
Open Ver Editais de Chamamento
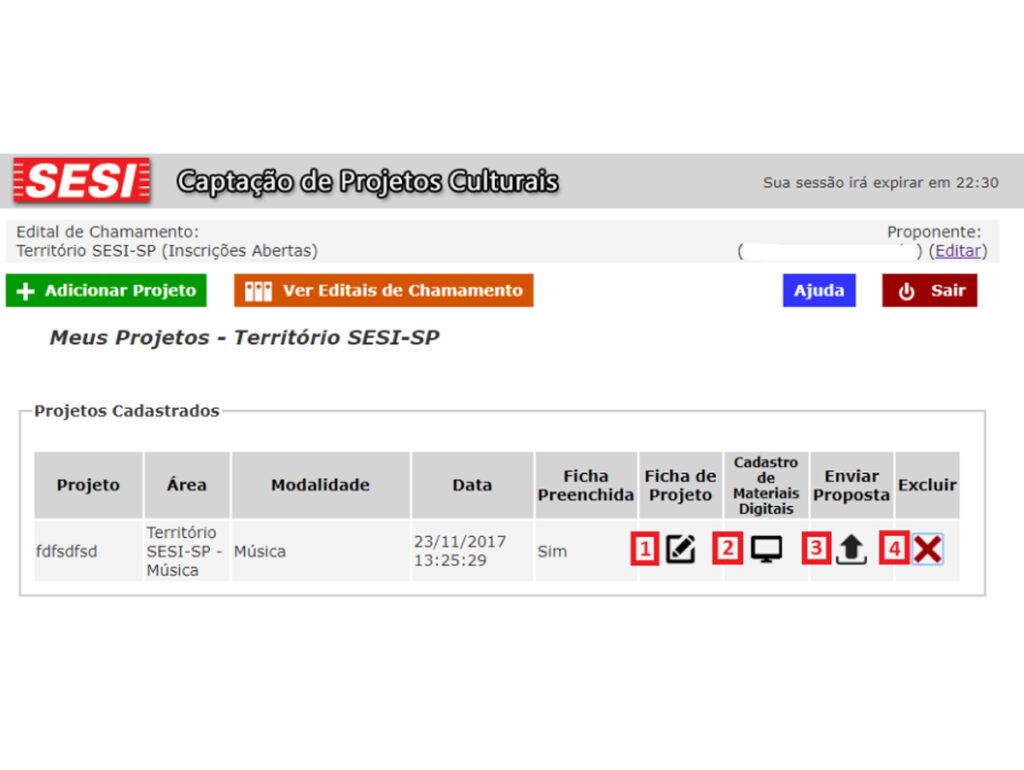383,290
